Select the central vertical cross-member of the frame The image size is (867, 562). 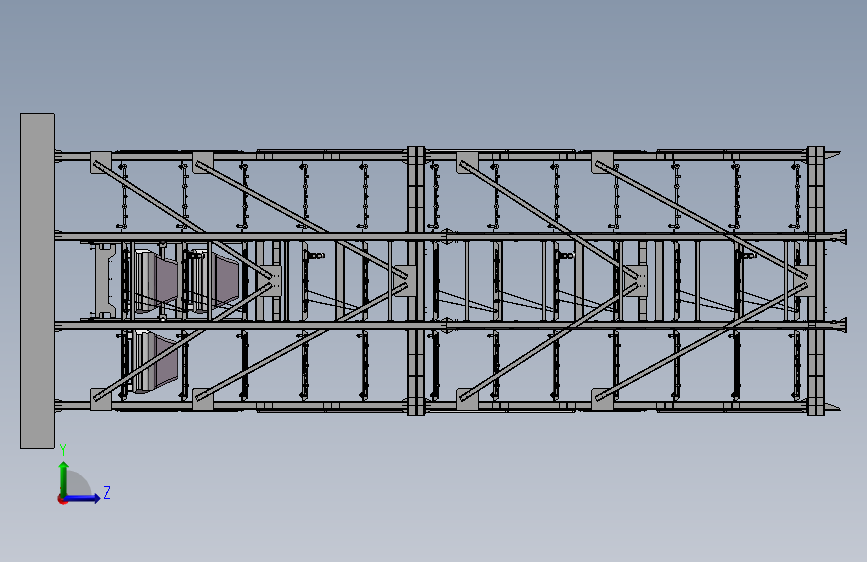416,281
